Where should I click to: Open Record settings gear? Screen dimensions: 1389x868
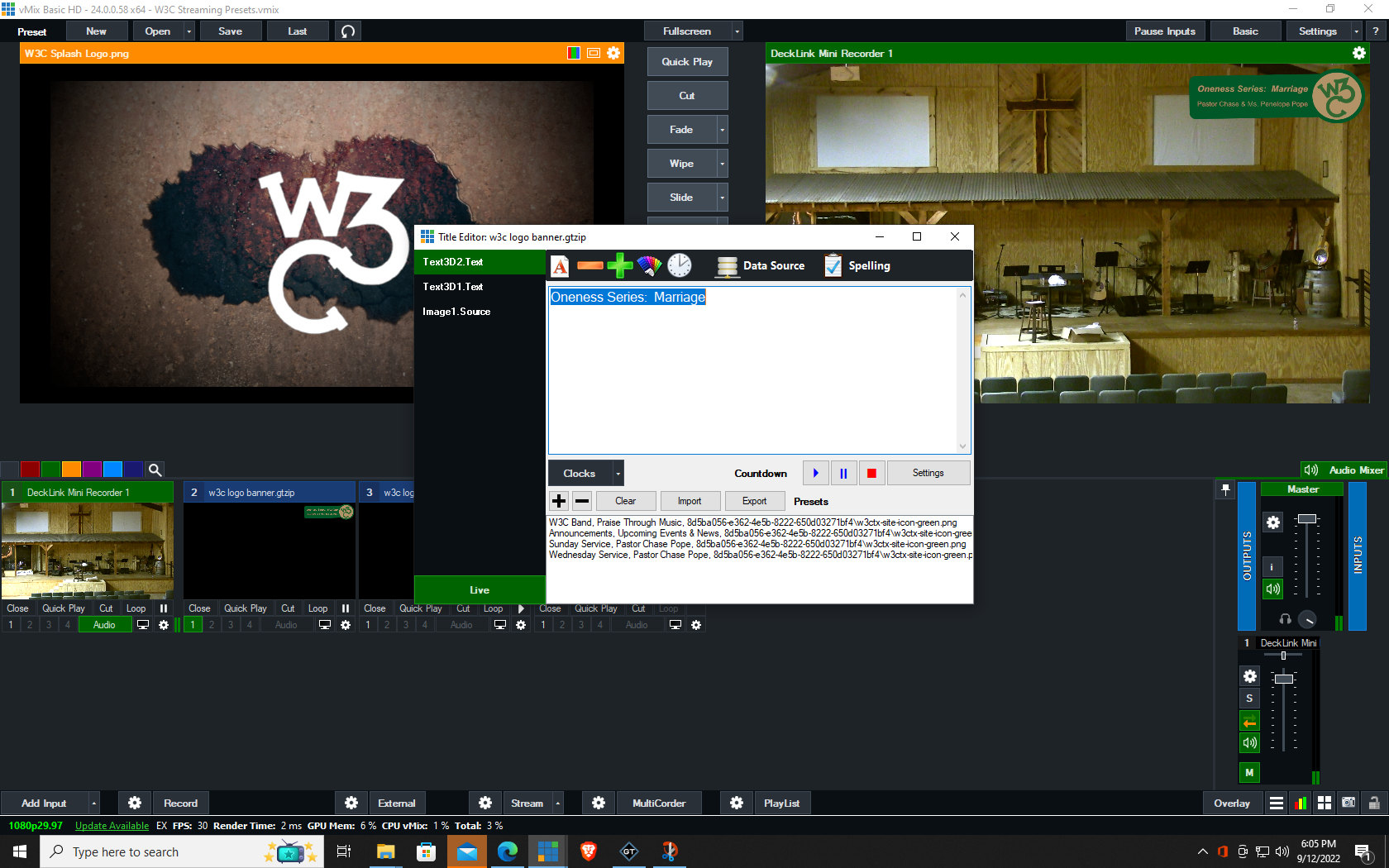tap(135, 803)
